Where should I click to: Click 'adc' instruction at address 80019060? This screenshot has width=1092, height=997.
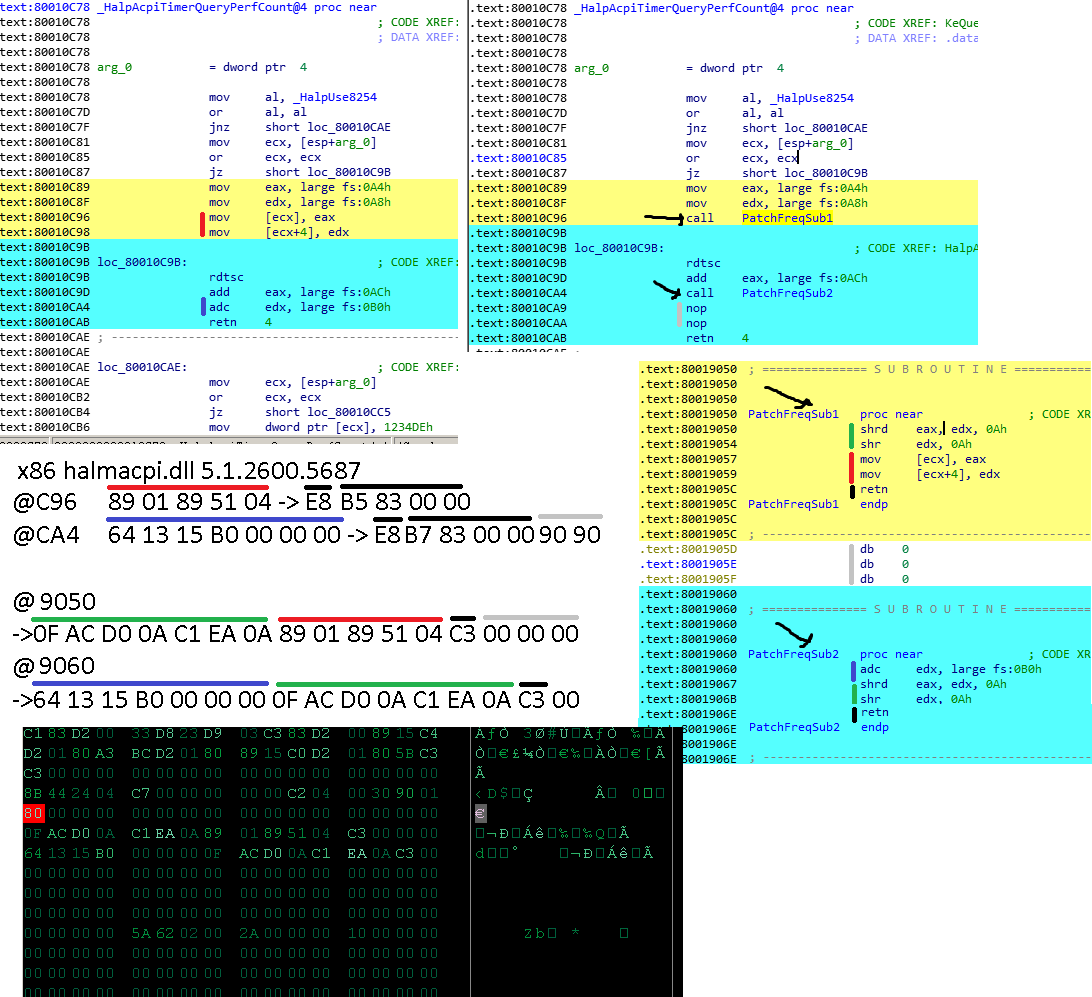coord(870,669)
